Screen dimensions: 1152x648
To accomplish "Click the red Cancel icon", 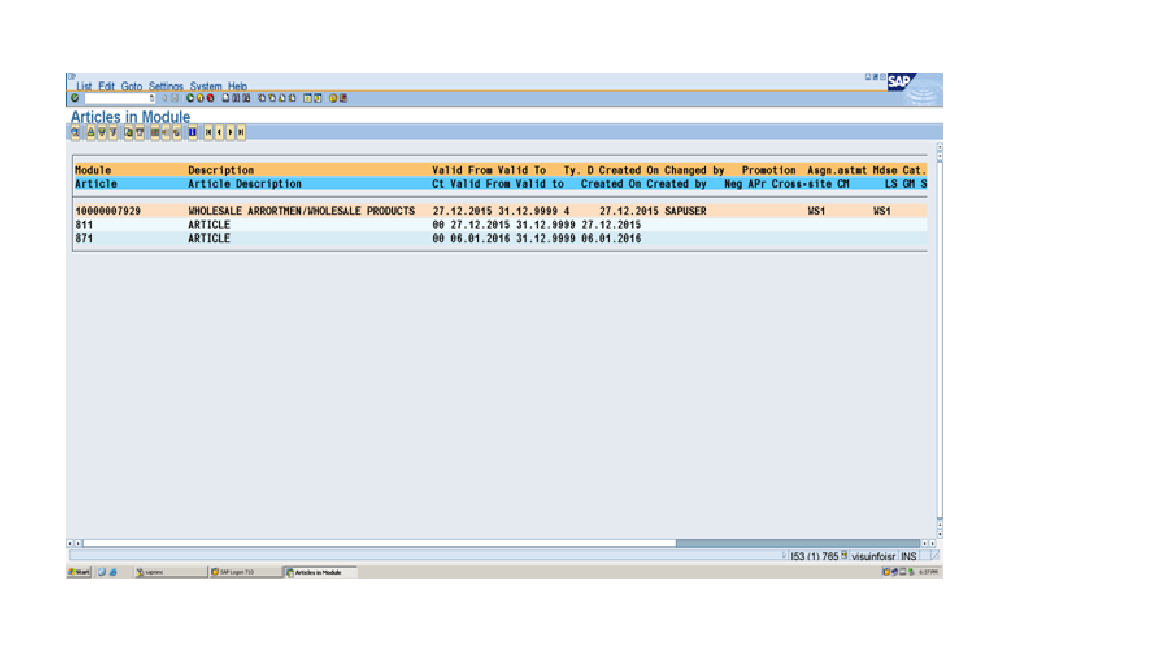I will pyautogui.click(x=209, y=98).
